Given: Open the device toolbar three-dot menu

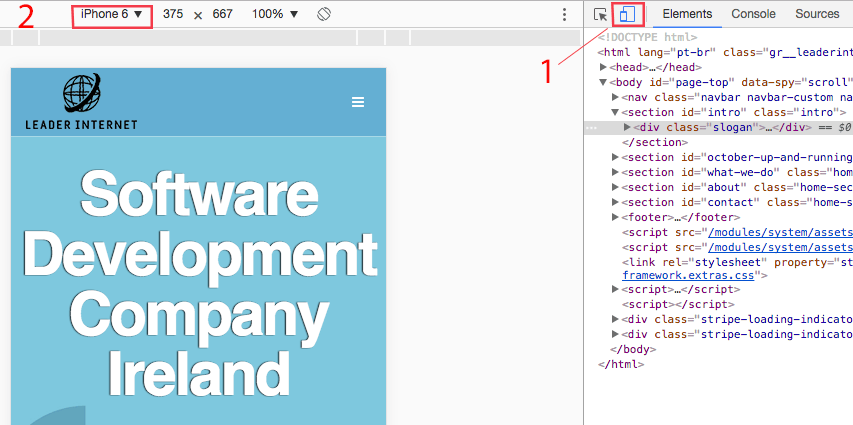Looking at the screenshot, I should click(x=565, y=15).
